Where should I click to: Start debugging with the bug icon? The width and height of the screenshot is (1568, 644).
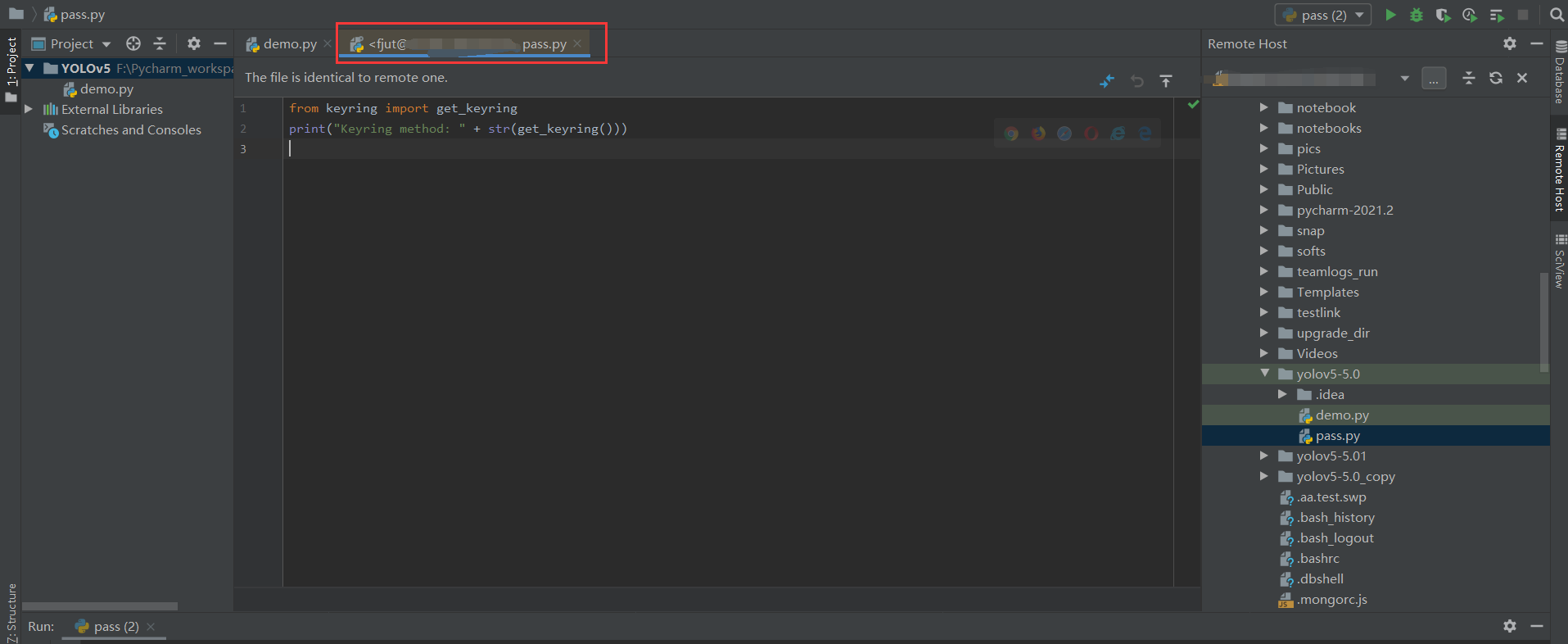(1416, 15)
